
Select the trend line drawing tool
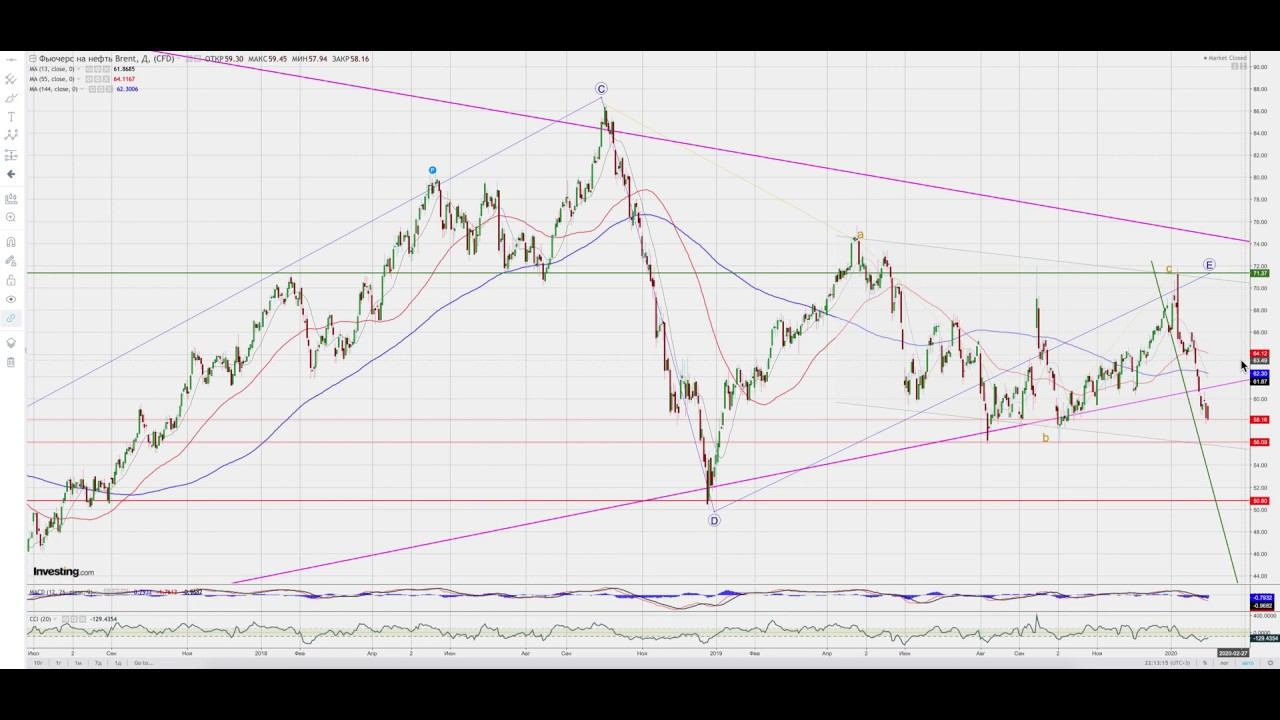[12, 79]
